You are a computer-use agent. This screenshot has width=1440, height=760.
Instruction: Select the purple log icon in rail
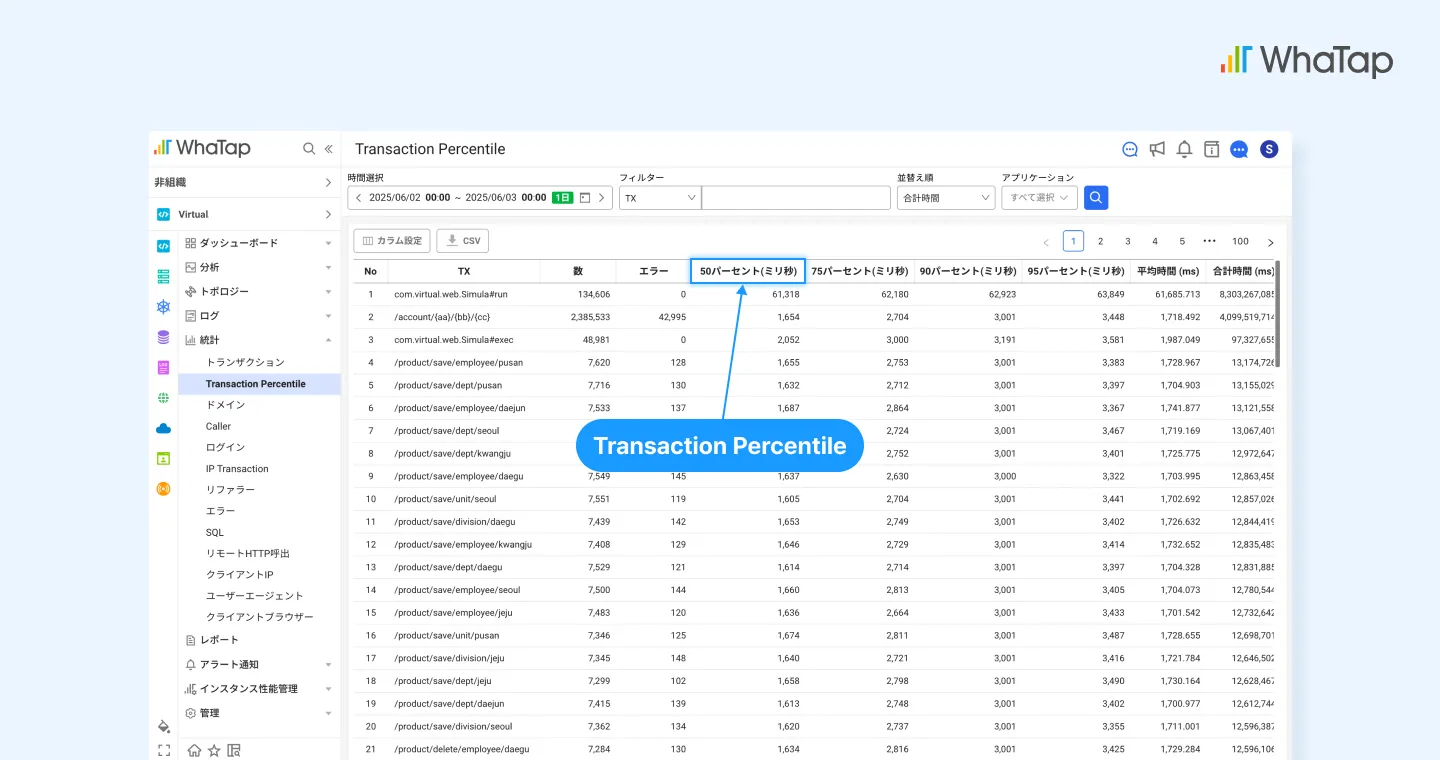point(163,368)
